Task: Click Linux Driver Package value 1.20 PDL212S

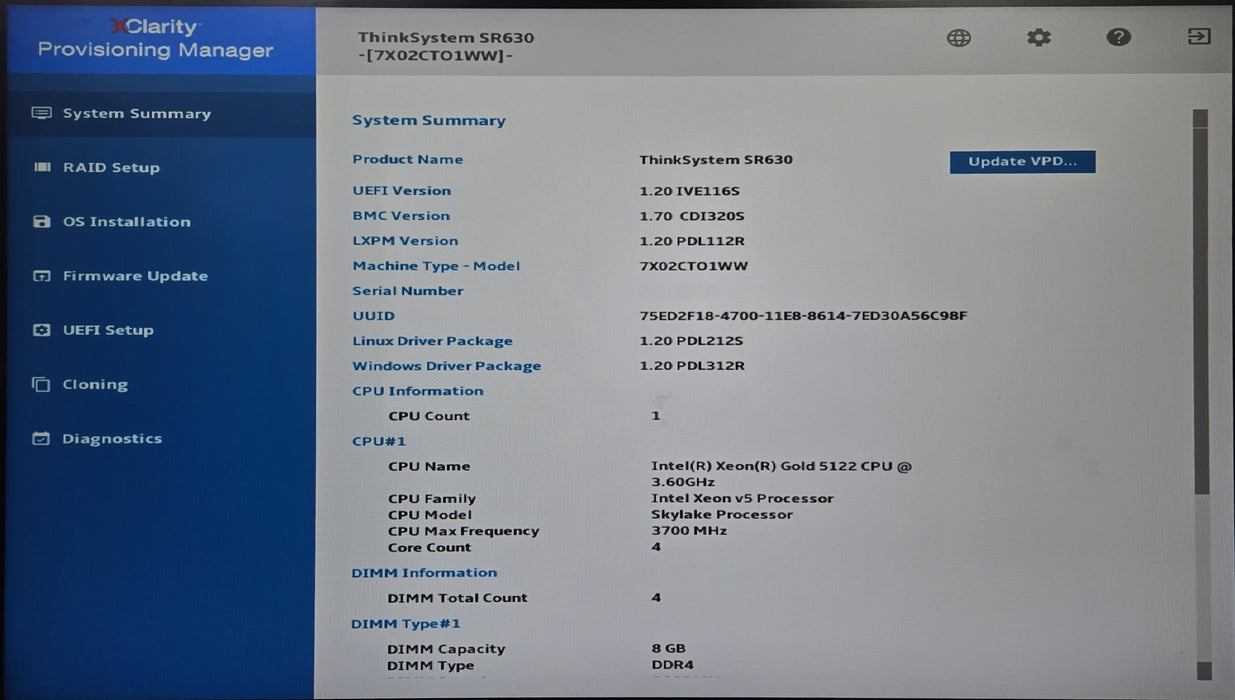Action: tap(691, 341)
